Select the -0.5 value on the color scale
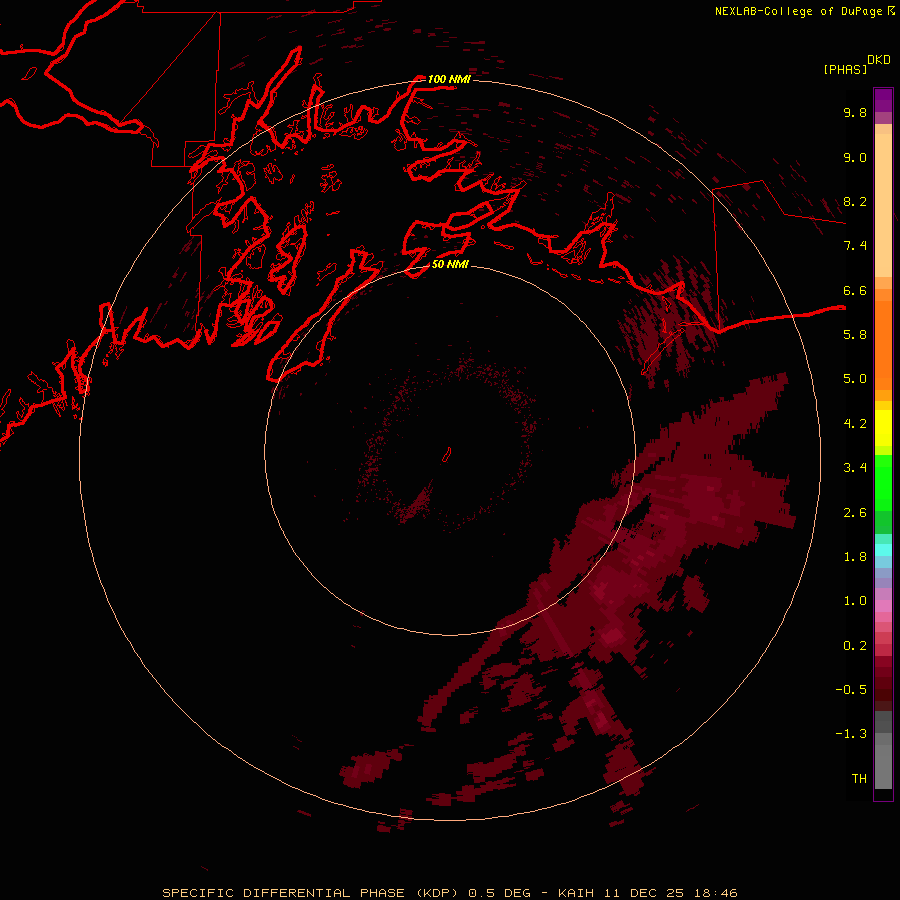 (x=851, y=690)
